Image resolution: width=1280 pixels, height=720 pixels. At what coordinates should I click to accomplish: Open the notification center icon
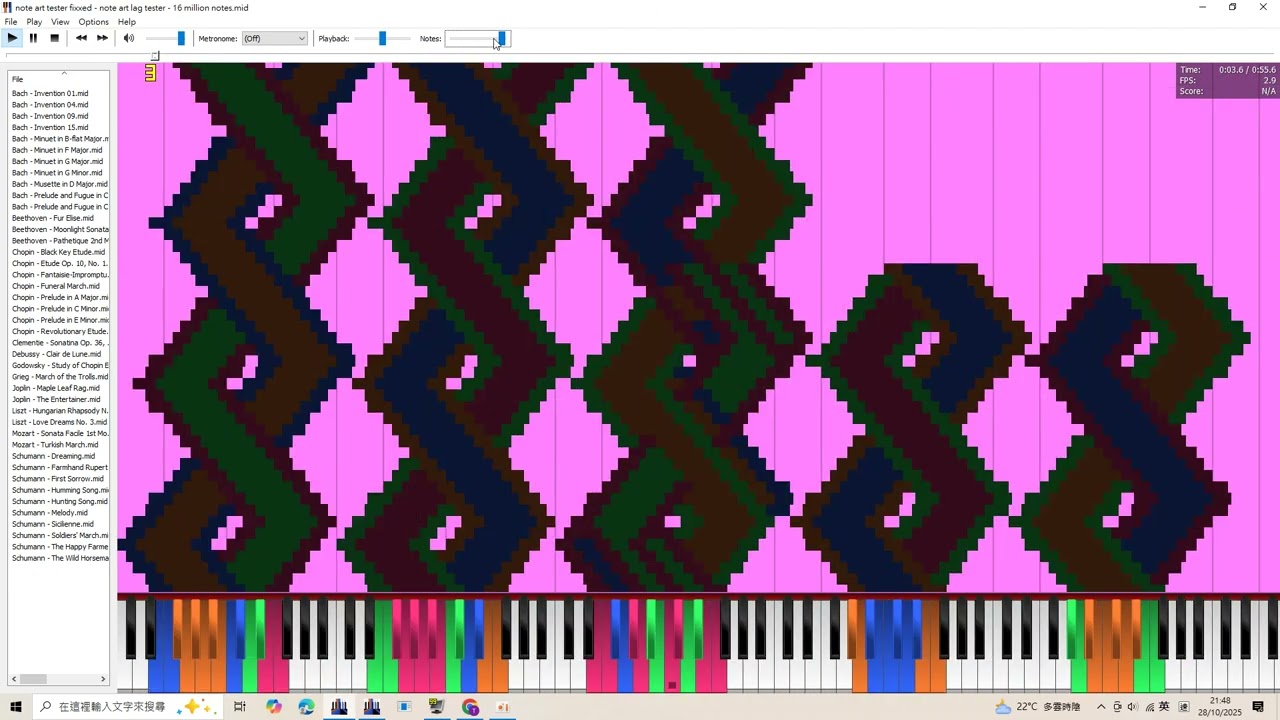pyautogui.click(x=1258, y=707)
